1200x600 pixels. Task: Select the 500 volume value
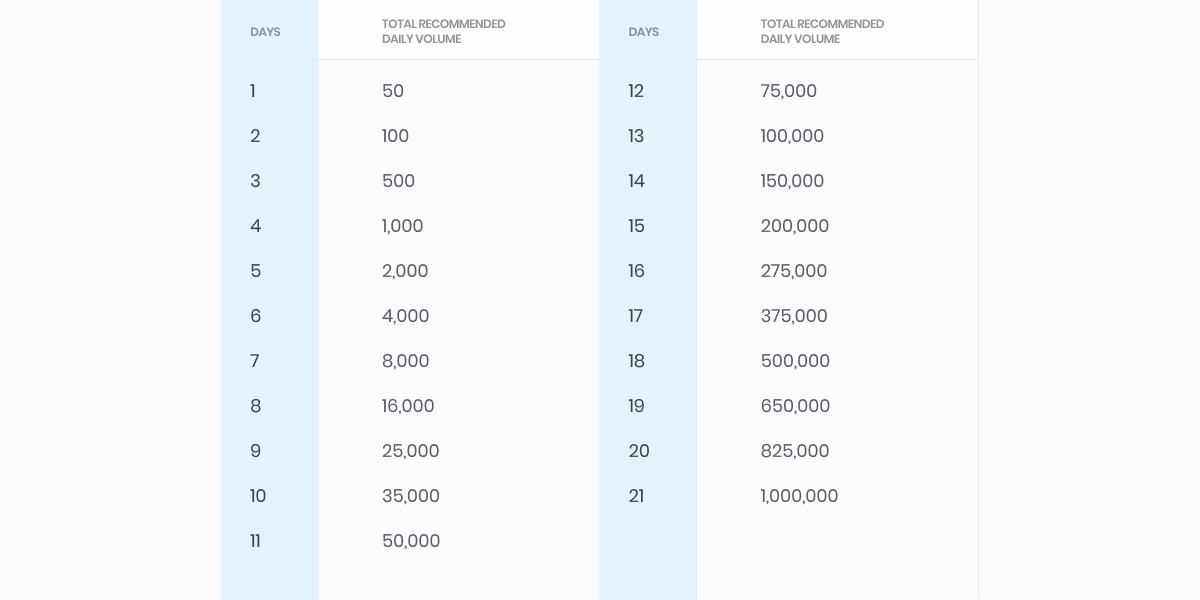tap(398, 181)
